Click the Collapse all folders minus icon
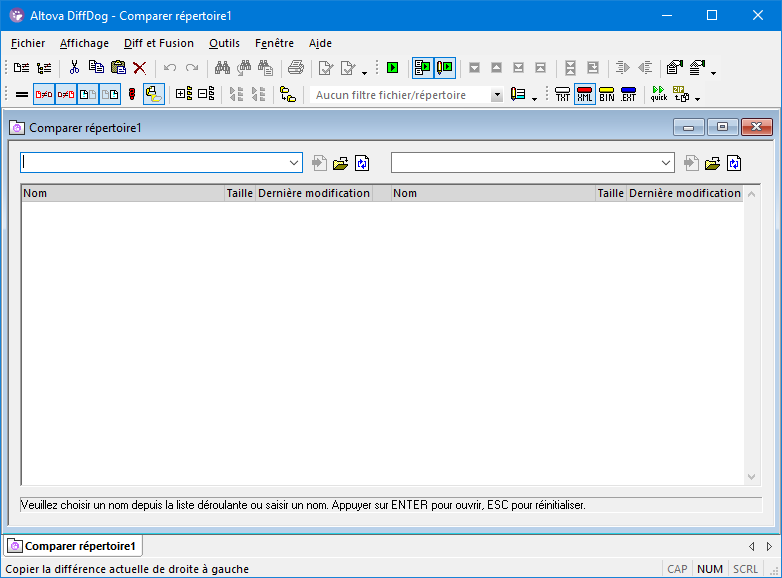 [x=206, y=94]
